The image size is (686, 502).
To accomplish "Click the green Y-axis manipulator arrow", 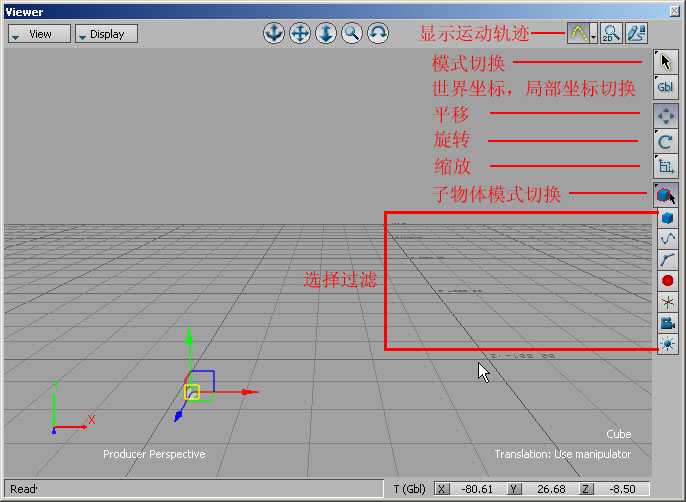I will pos(189,335).
